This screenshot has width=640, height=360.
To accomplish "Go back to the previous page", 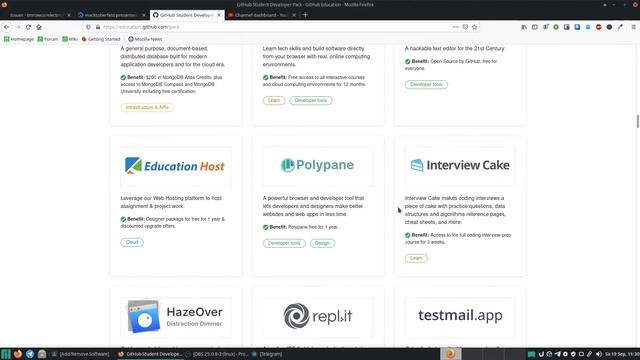I will pos(7,27).
